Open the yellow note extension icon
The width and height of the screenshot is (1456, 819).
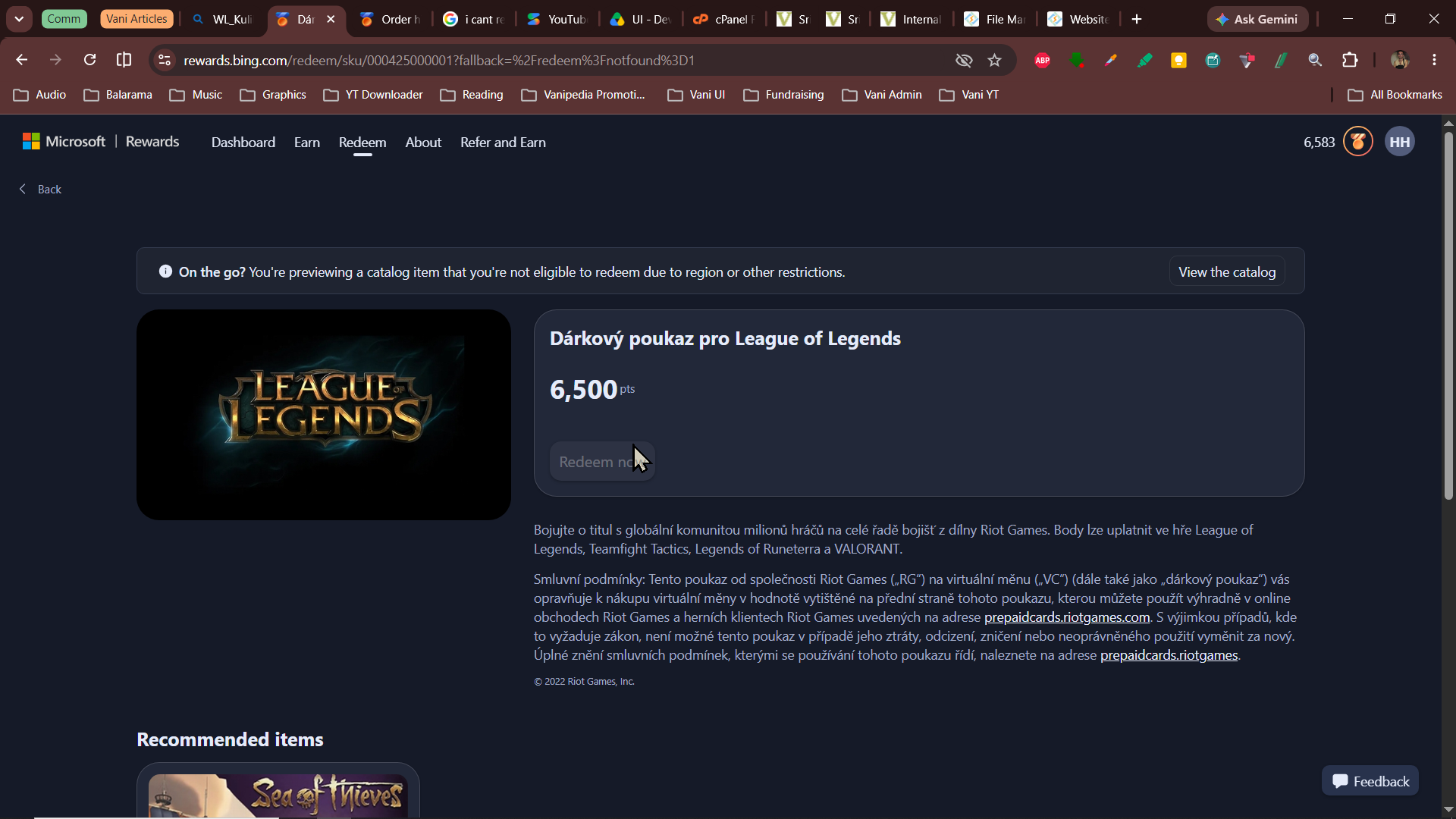(x=1178, y=60)
